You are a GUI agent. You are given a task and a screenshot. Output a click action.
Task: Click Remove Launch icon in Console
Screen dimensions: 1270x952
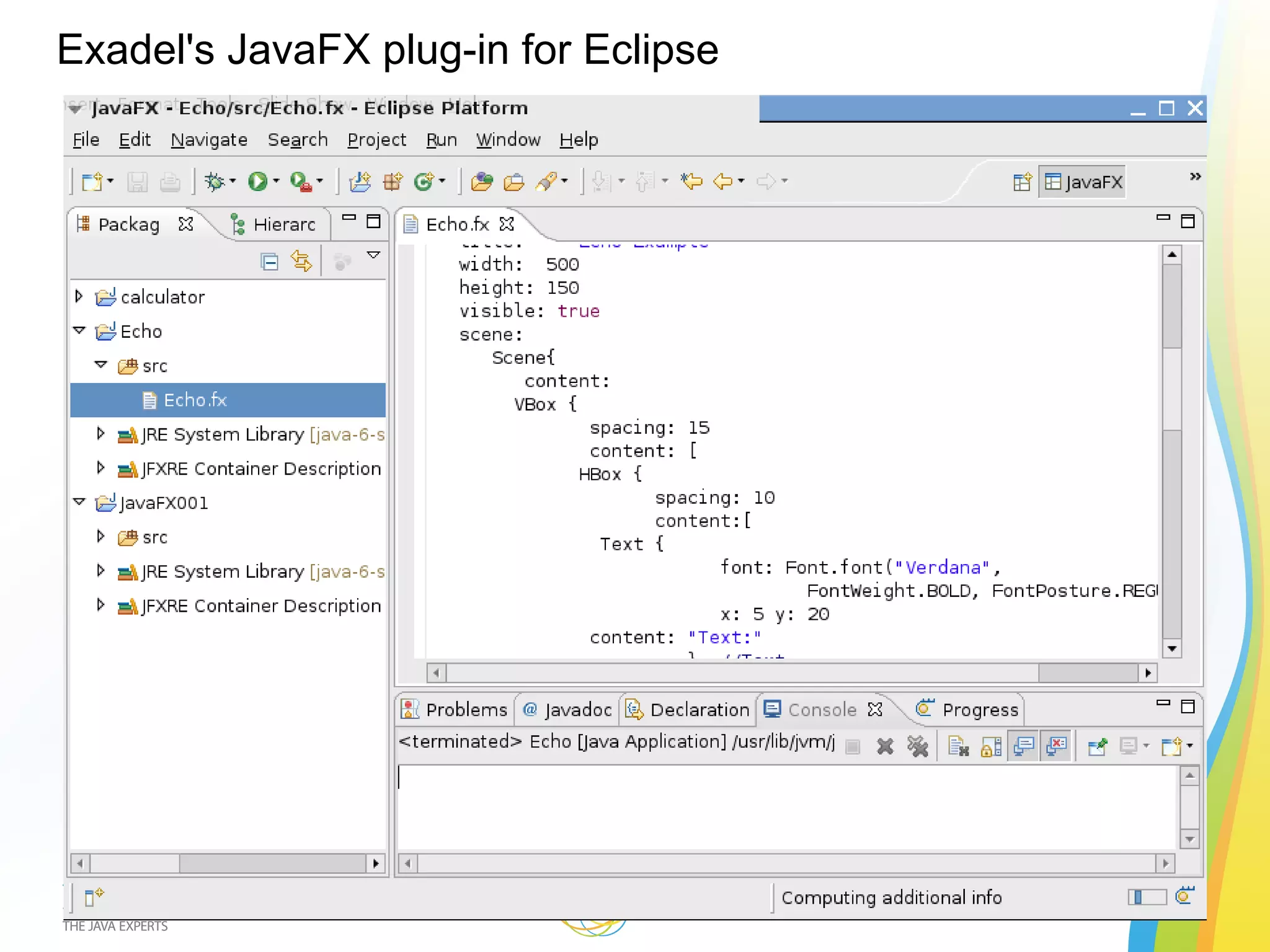885,746
